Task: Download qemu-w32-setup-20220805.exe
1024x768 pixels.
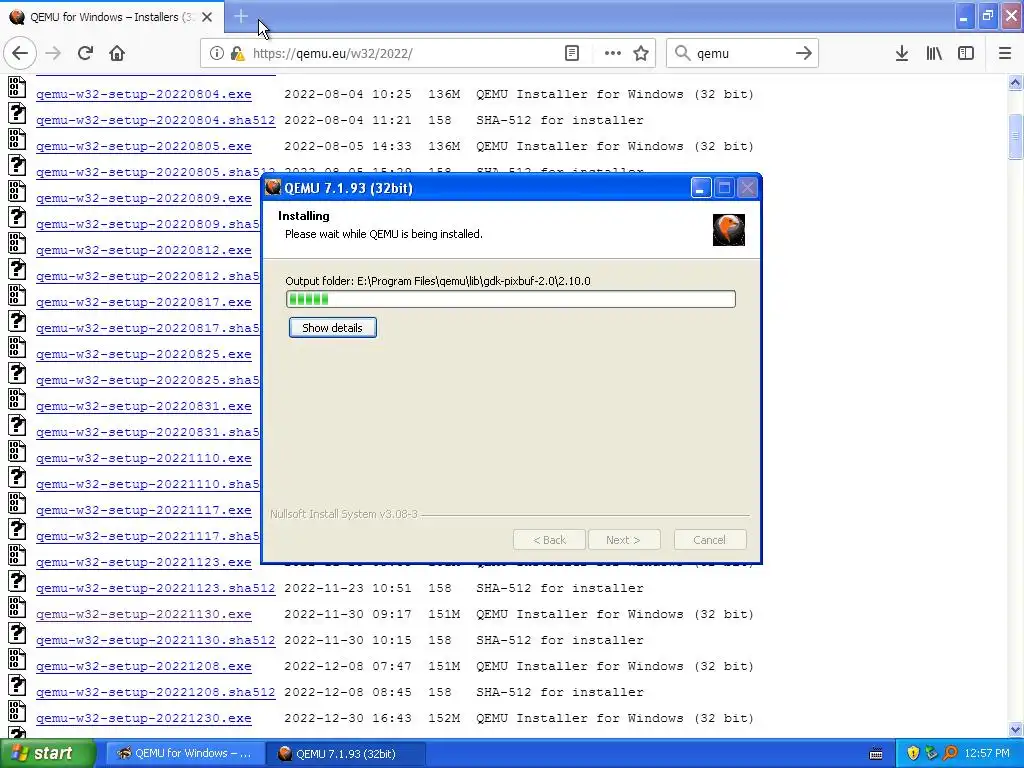Action: pos(144,146)
